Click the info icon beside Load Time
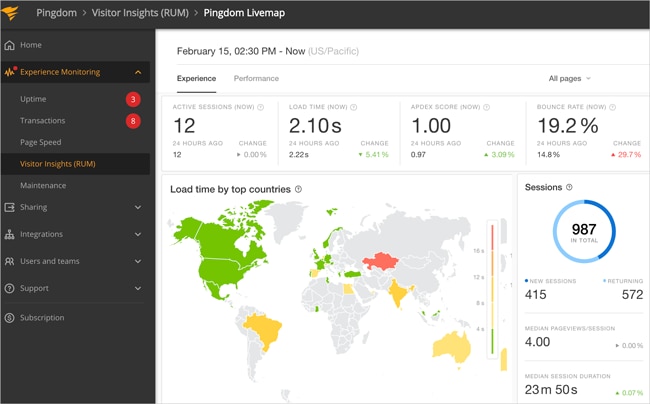 [354, 107]
